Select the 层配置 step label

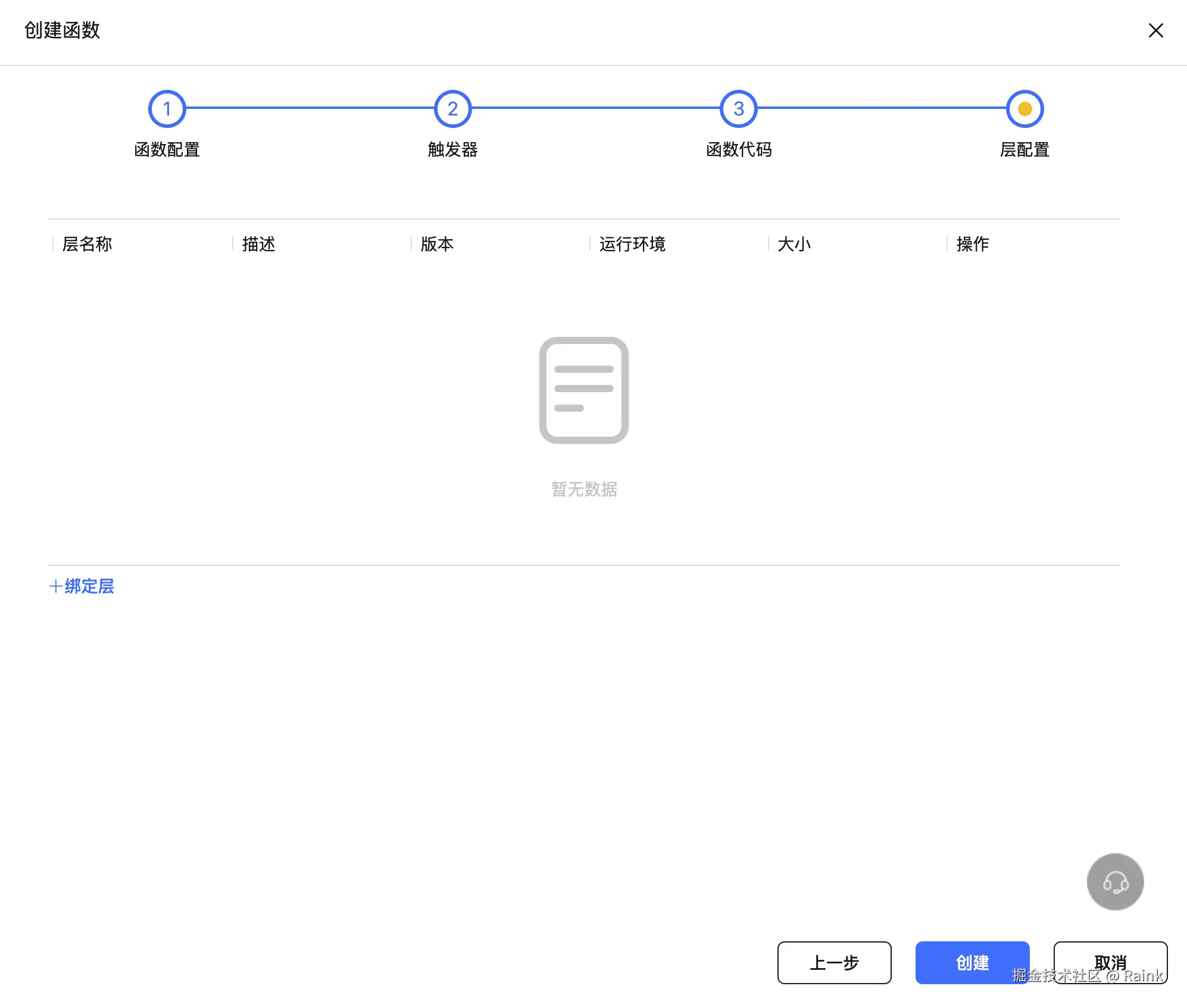pos(1024,149)
